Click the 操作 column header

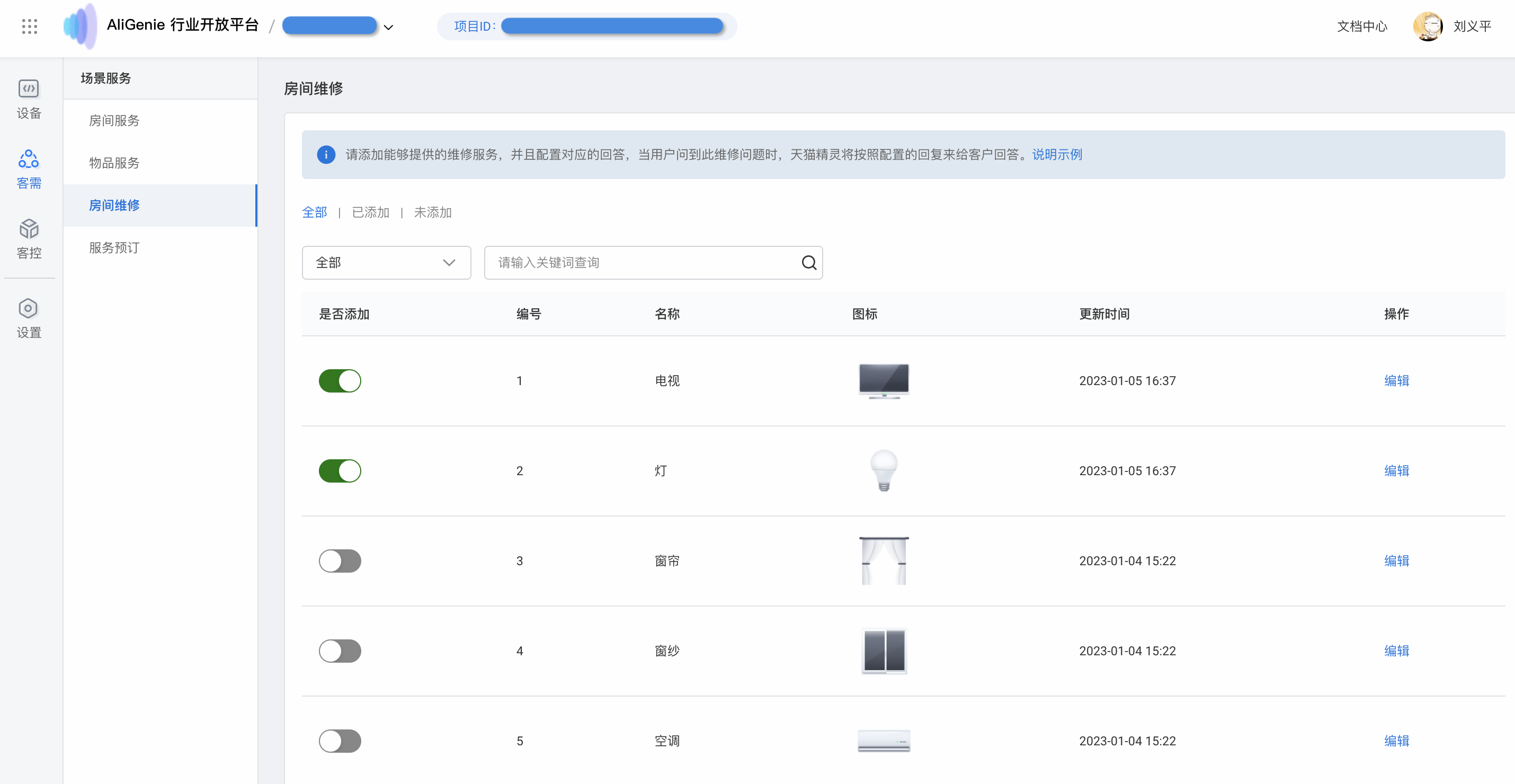[1396, 314]
